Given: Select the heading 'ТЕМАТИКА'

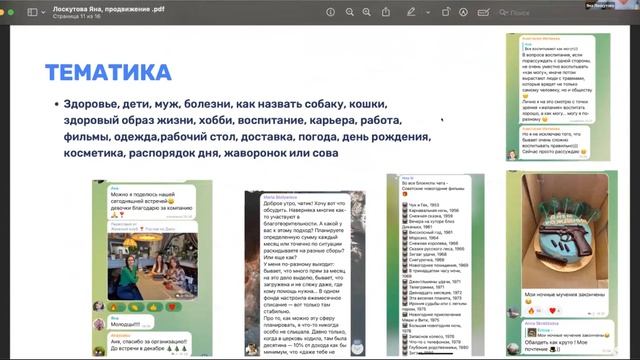Looking at the screenshot, I should (x=108, y=72).
